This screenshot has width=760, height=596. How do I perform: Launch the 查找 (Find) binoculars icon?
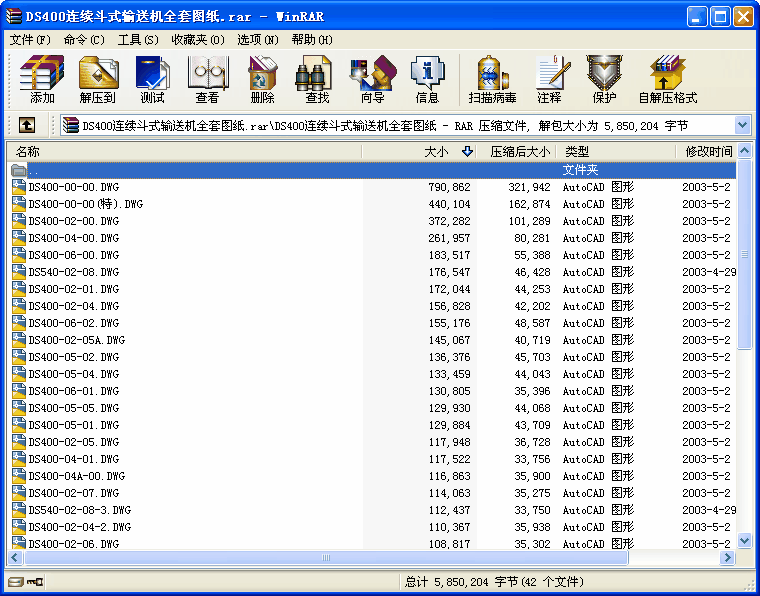[317, 80]
